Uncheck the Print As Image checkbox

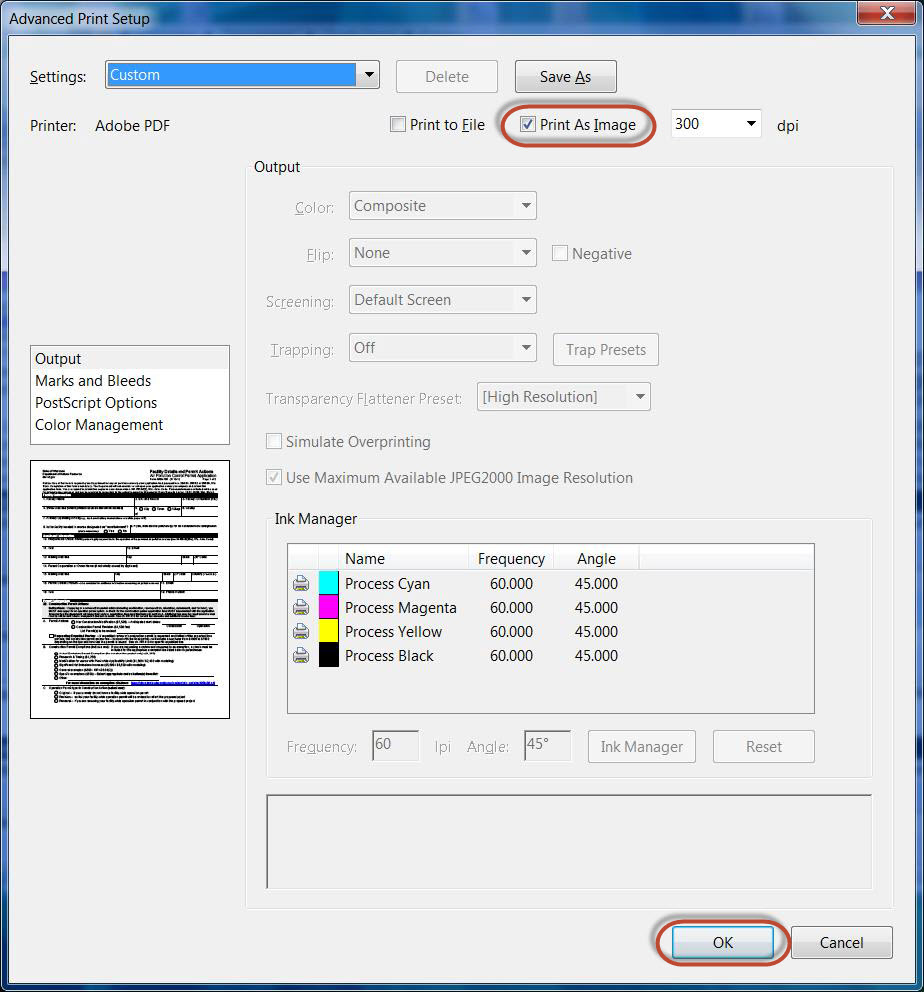528,125
